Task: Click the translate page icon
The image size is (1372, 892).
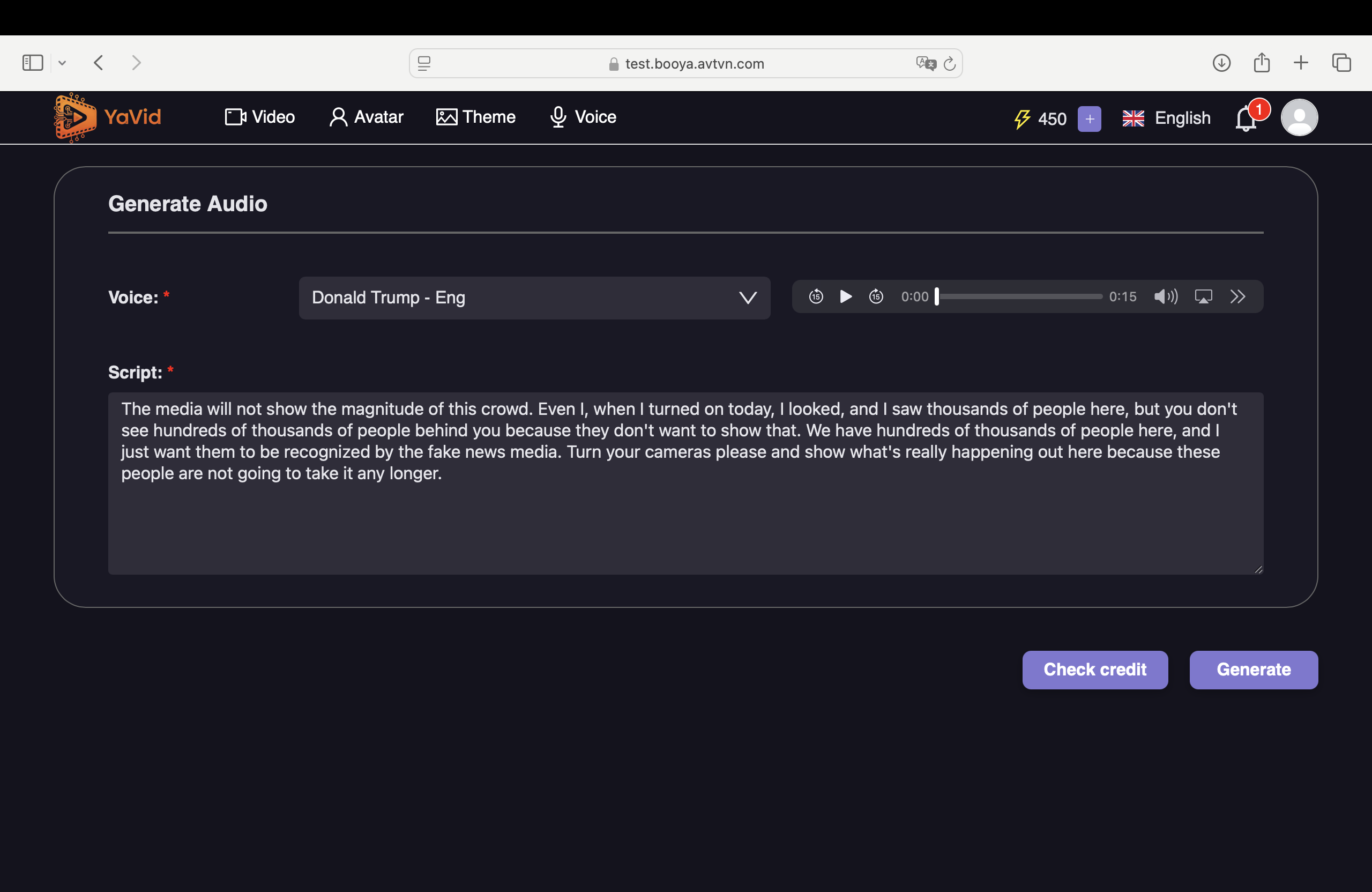Action: click(926, 63)
